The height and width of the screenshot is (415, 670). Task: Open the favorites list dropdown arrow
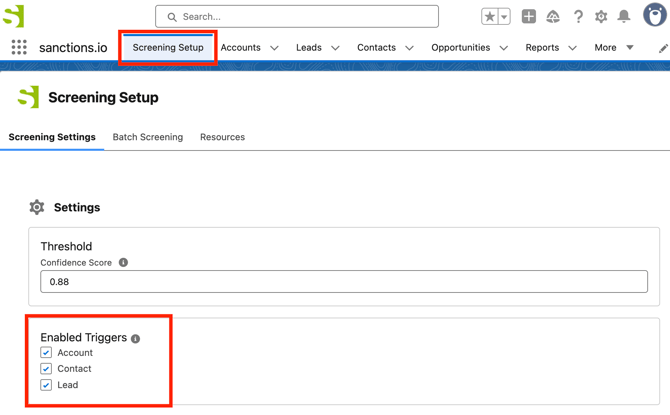pyautogui.click(x=504, y=17)
